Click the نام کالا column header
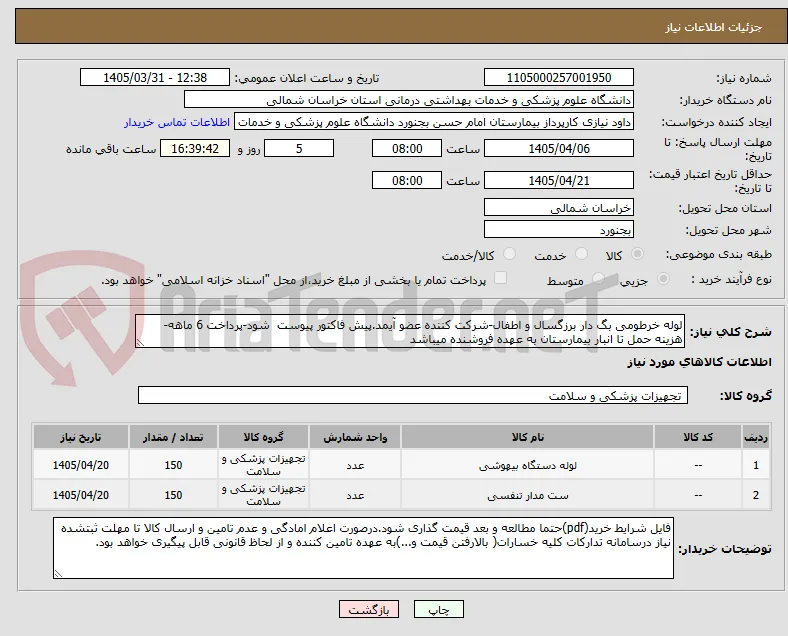Viewport: 788px width, 636px height. point(527,437)
